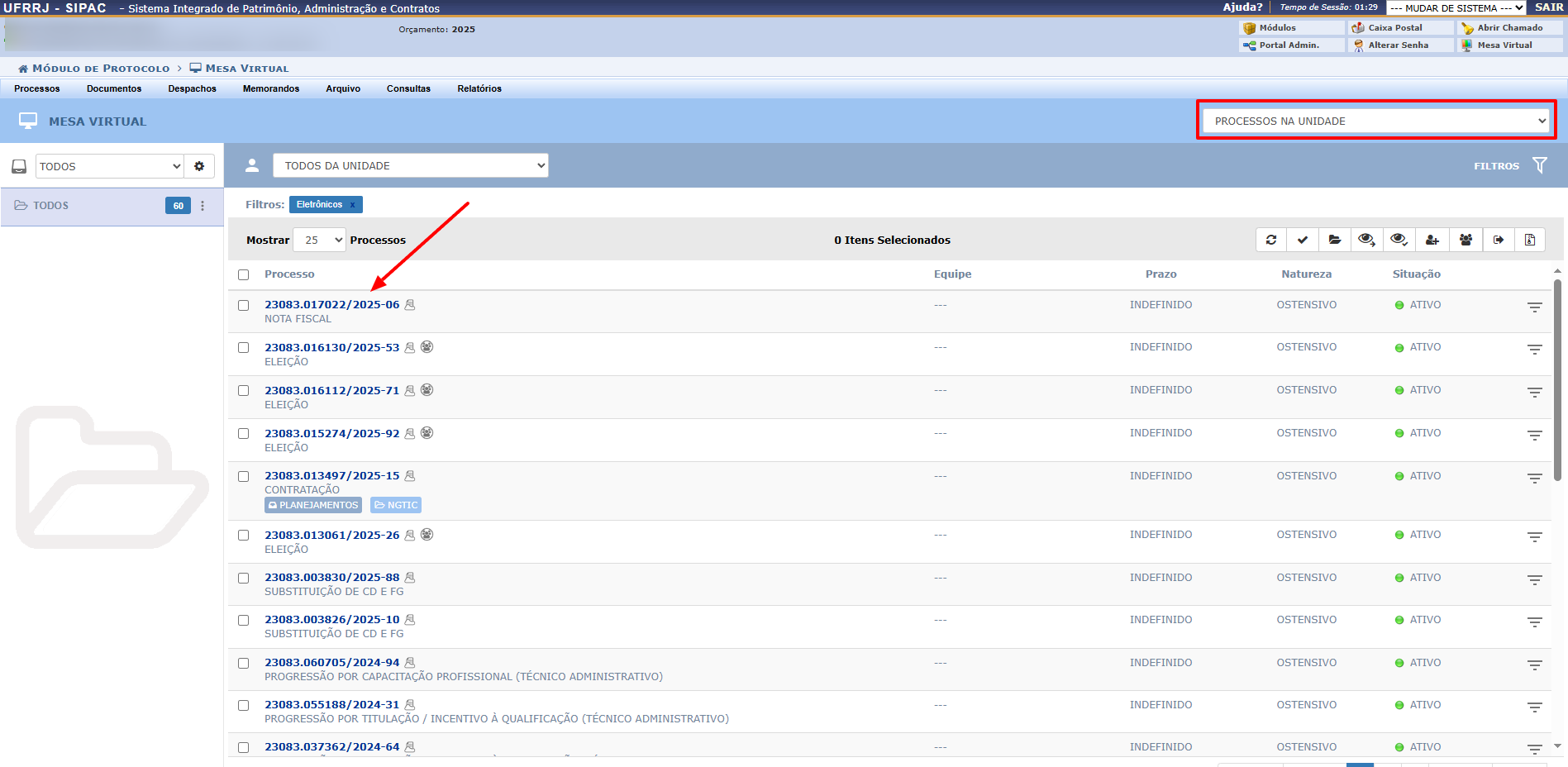Select checkbox for process 23083.013497/2025-15
This screenshot has height=767, width=1568.
[x=244, y=476]
